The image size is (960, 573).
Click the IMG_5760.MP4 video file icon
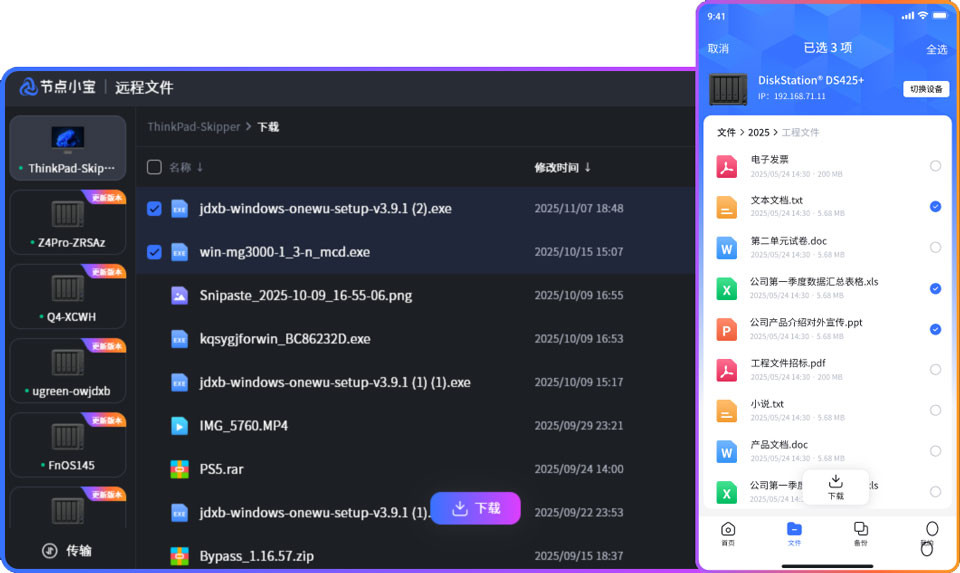179,426
